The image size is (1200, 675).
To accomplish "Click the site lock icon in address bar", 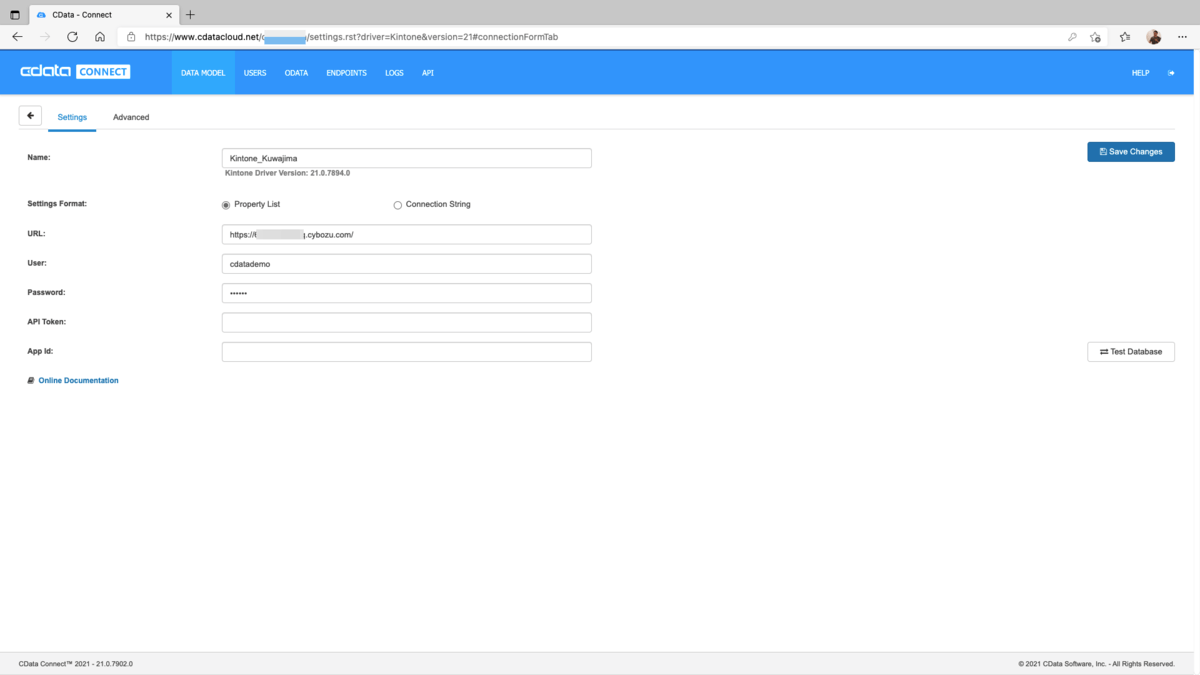I will pos(131,37).
